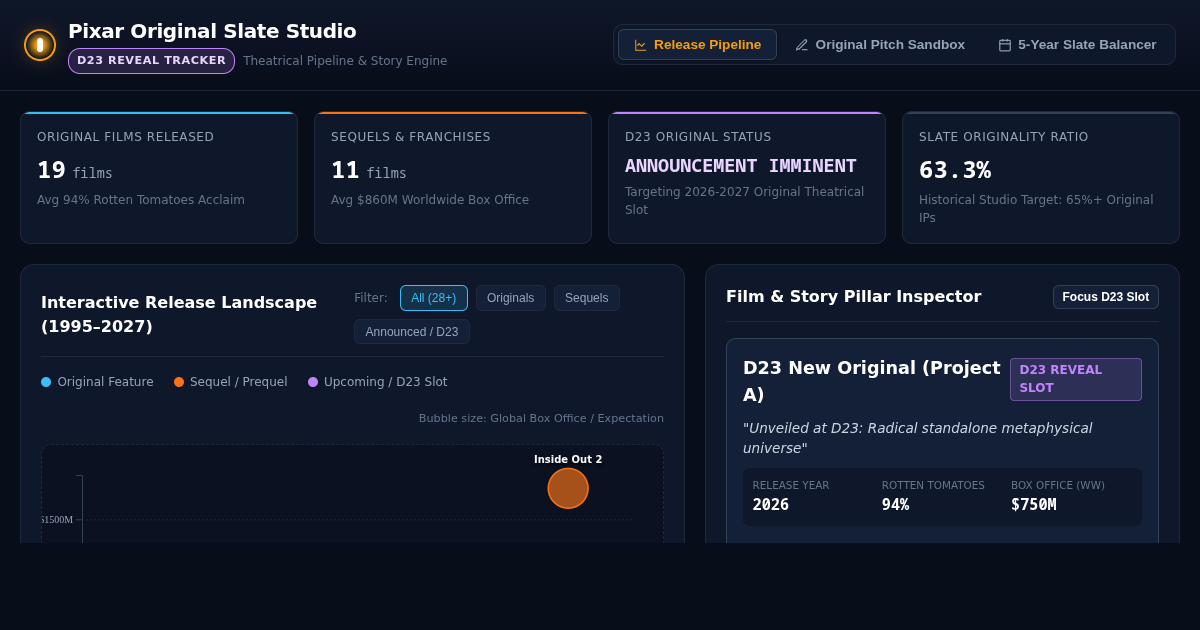Click the $1500M axis label
Screen dimensions: 1200x630
pos(57,520)
